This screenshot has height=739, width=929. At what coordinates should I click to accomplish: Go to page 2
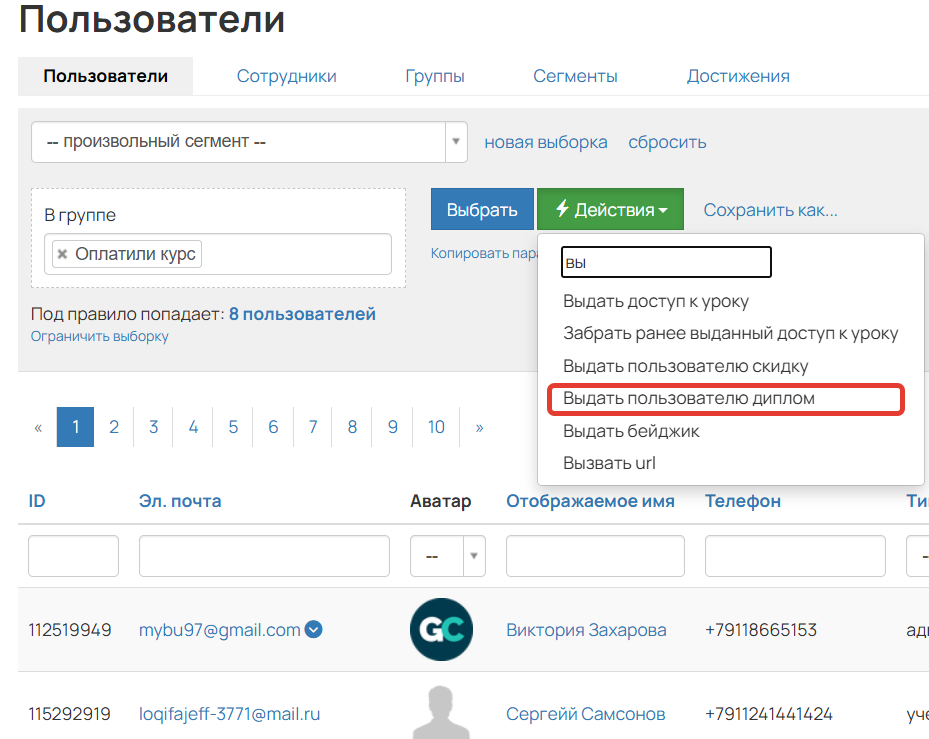point(114,427)
